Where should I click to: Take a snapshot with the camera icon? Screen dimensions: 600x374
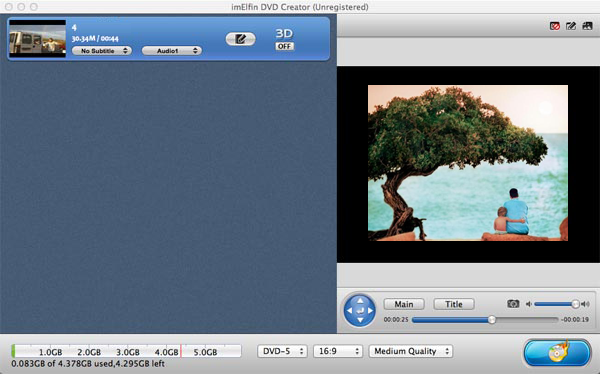click(x=513, y=304)
